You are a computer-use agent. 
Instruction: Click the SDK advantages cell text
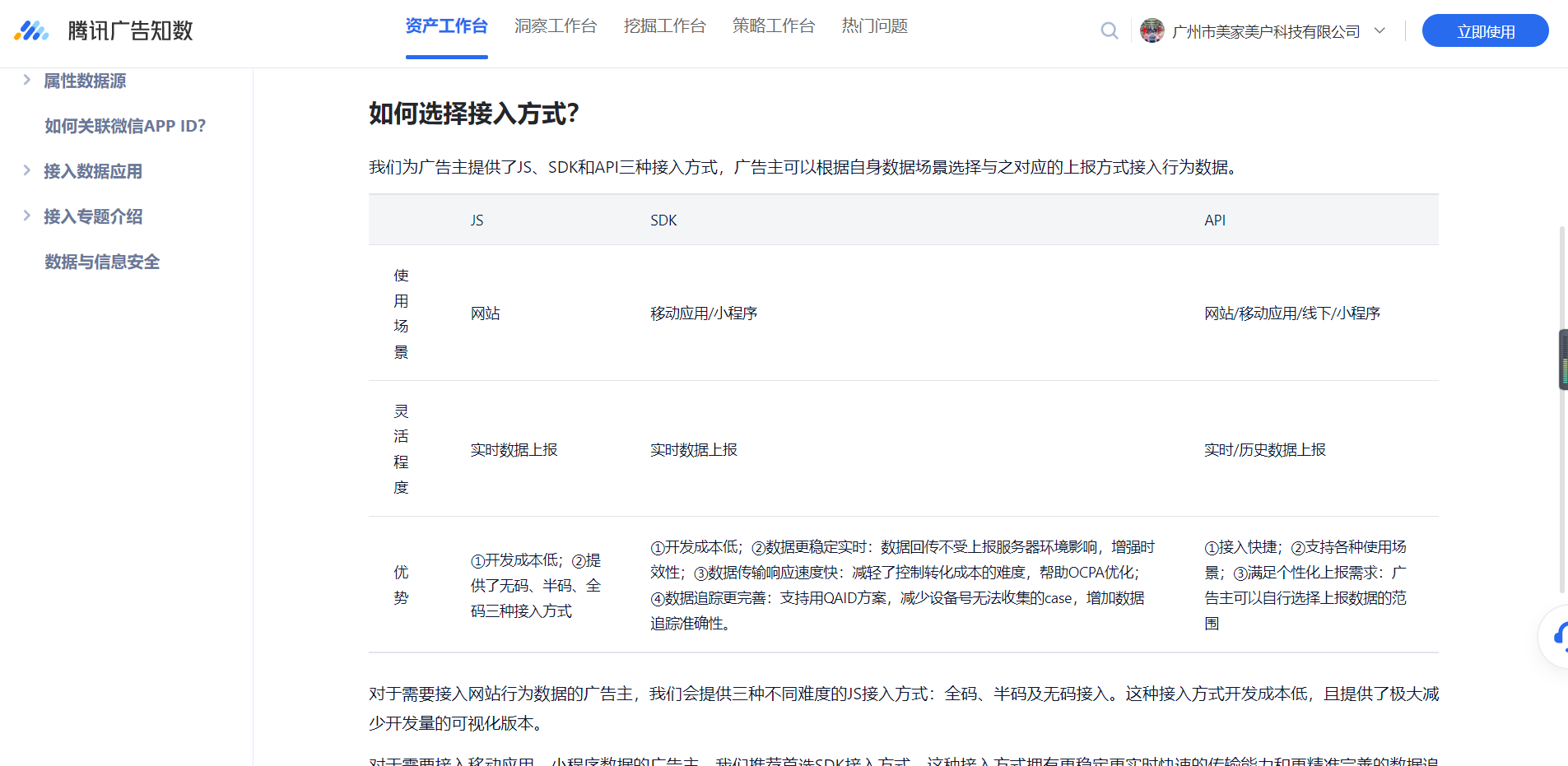pyautogui.click(x=902, y=585)
